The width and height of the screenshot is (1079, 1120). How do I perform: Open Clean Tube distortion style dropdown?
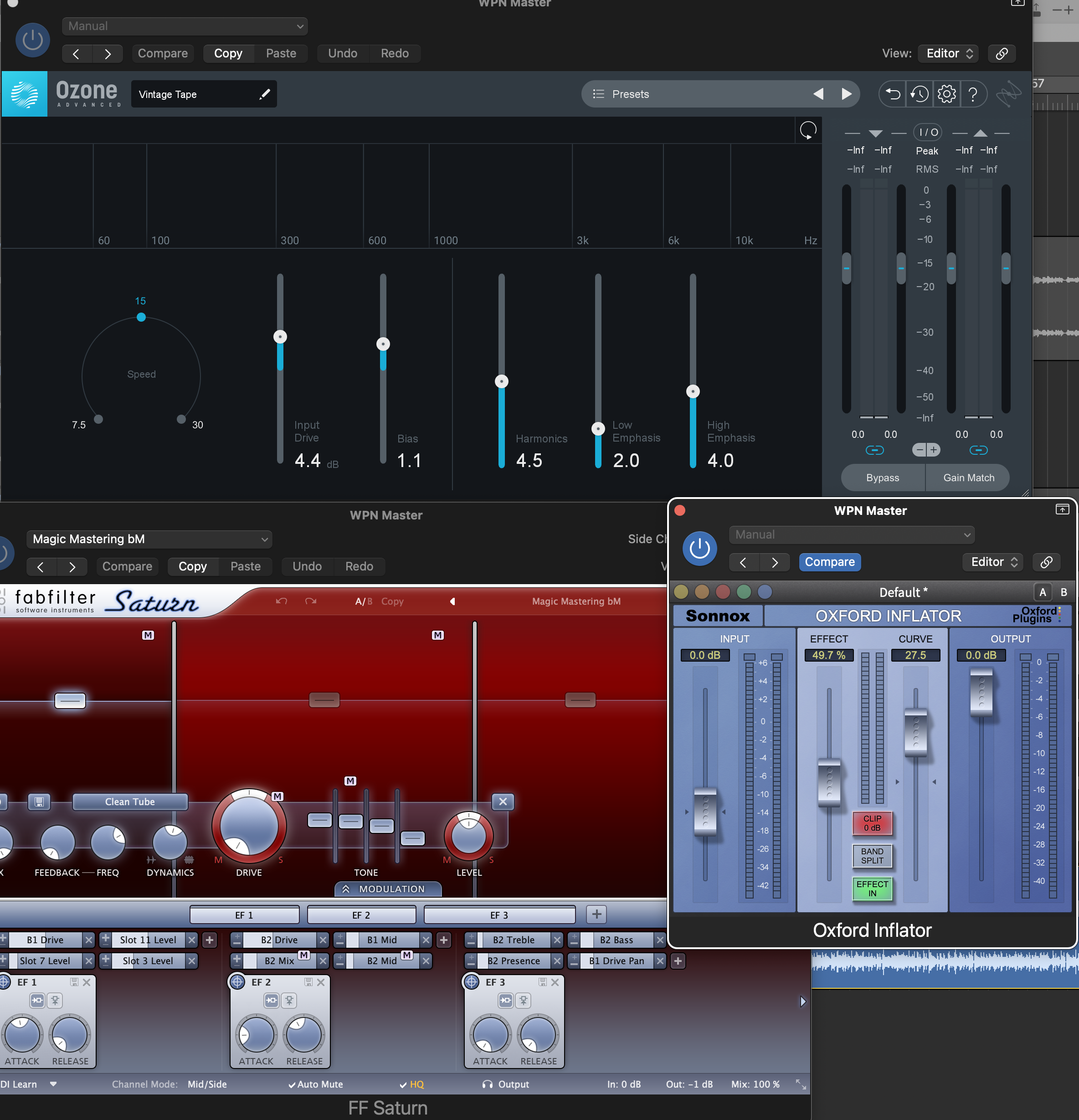pos(130,801)
